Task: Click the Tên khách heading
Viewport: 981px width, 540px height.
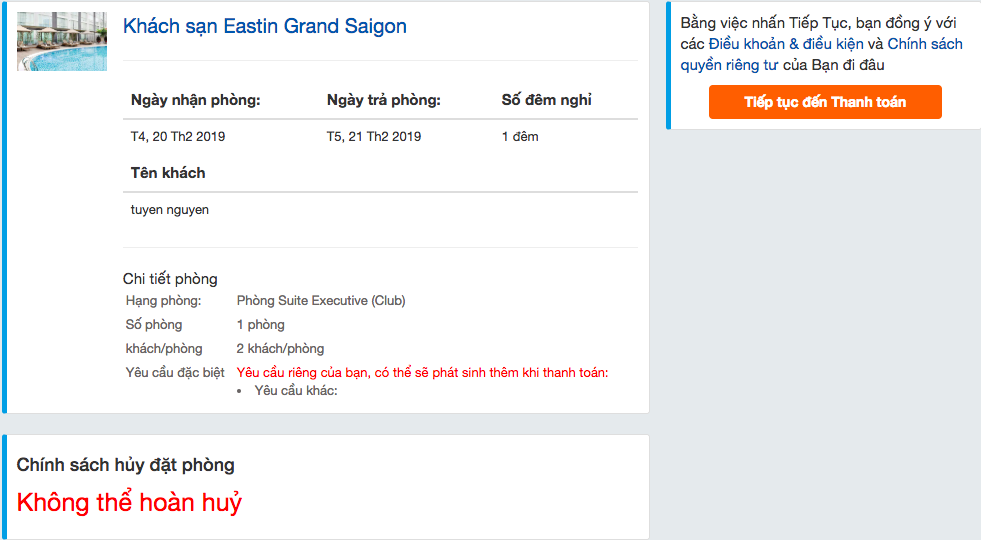Action: point(168,173)
